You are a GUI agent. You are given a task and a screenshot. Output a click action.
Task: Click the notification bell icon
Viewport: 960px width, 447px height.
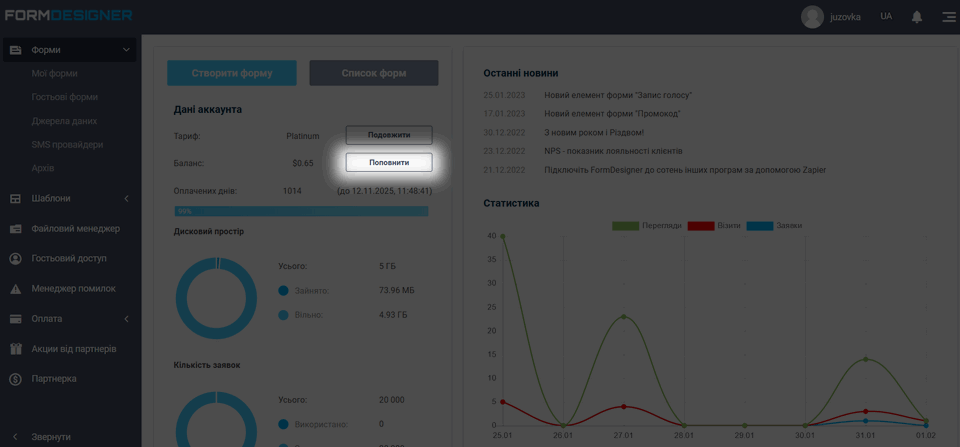click(917, 17)
